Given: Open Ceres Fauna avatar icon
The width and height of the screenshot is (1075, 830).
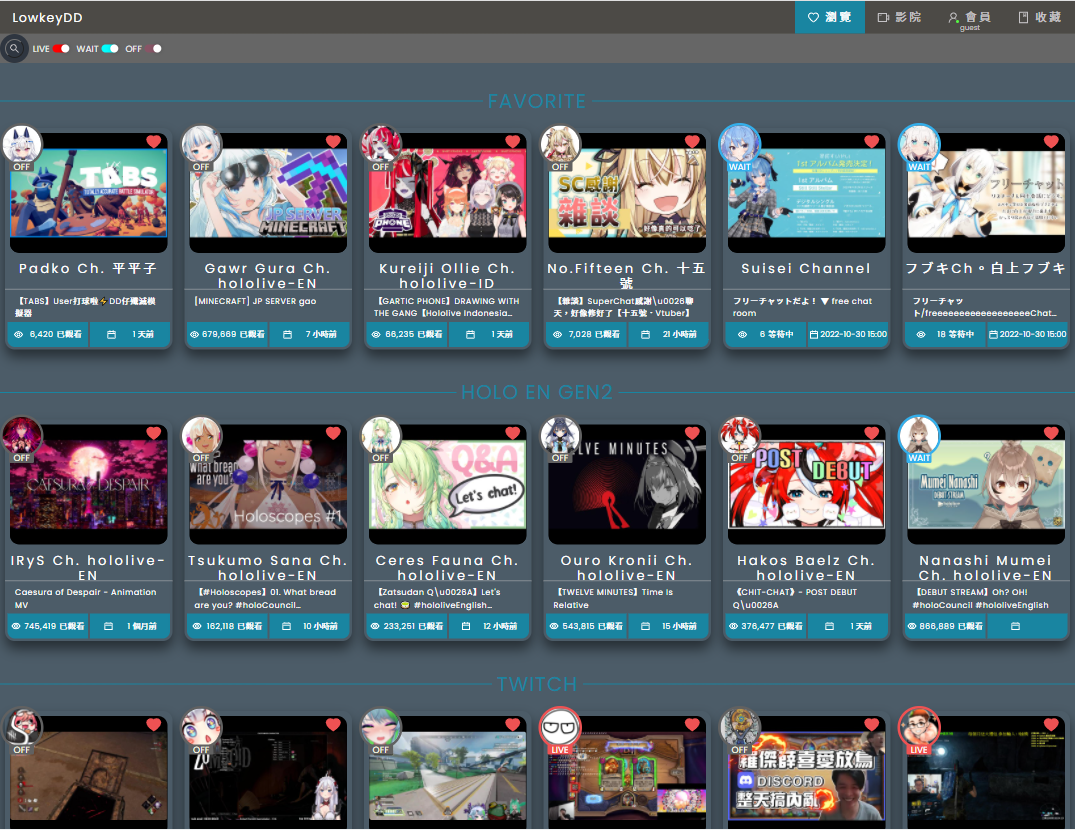Looking at the screenshot, I should coord(381,437).
